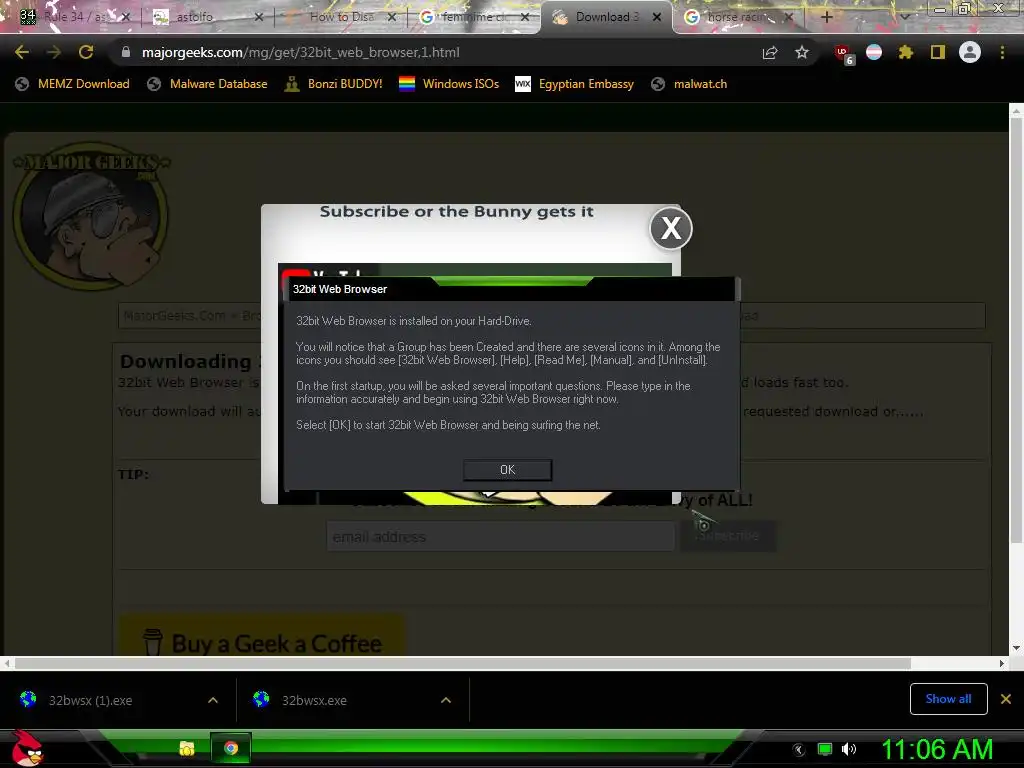Open Bonzi BUDDY! bookmark

334,84
